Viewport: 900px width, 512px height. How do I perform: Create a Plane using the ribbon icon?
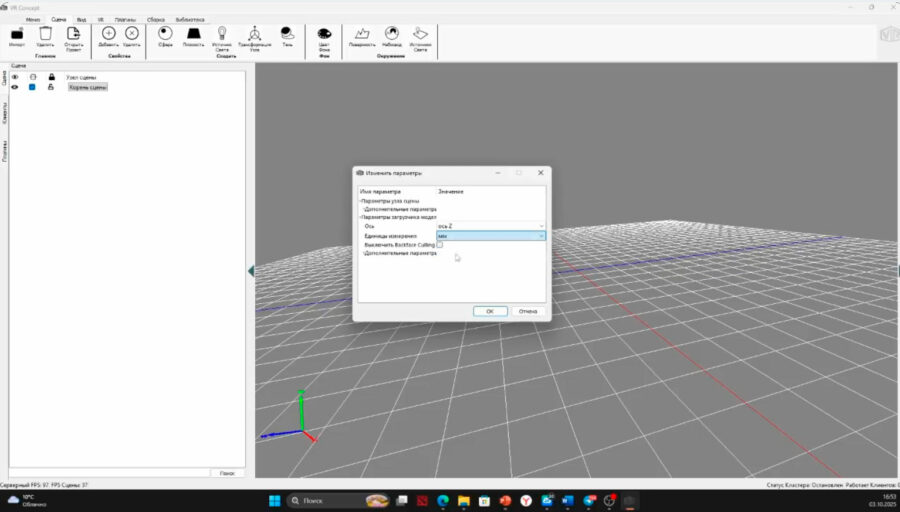tap(194, 34)
